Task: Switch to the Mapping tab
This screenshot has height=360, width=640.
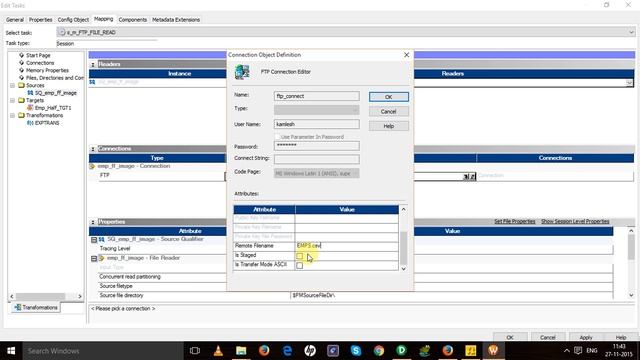Action: [104, 19]
